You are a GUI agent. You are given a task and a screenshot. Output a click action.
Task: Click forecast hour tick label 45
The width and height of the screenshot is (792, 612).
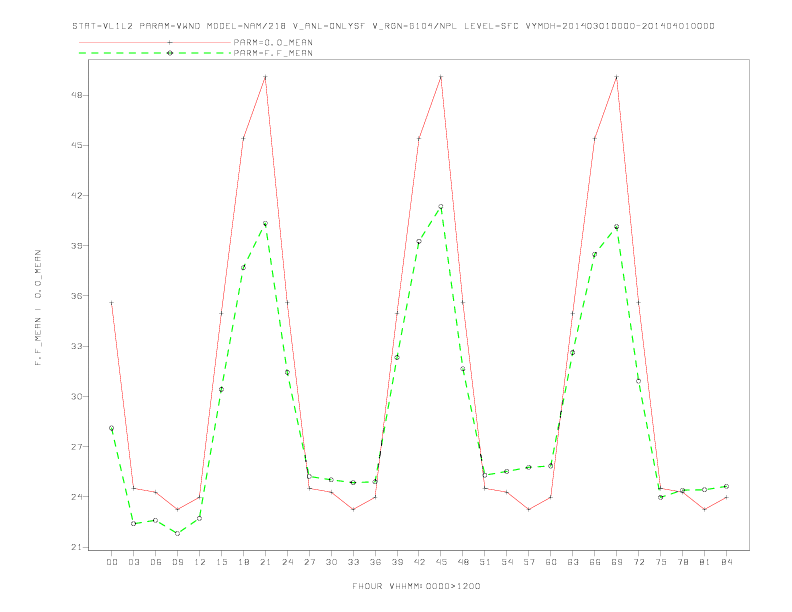[441, 562]
